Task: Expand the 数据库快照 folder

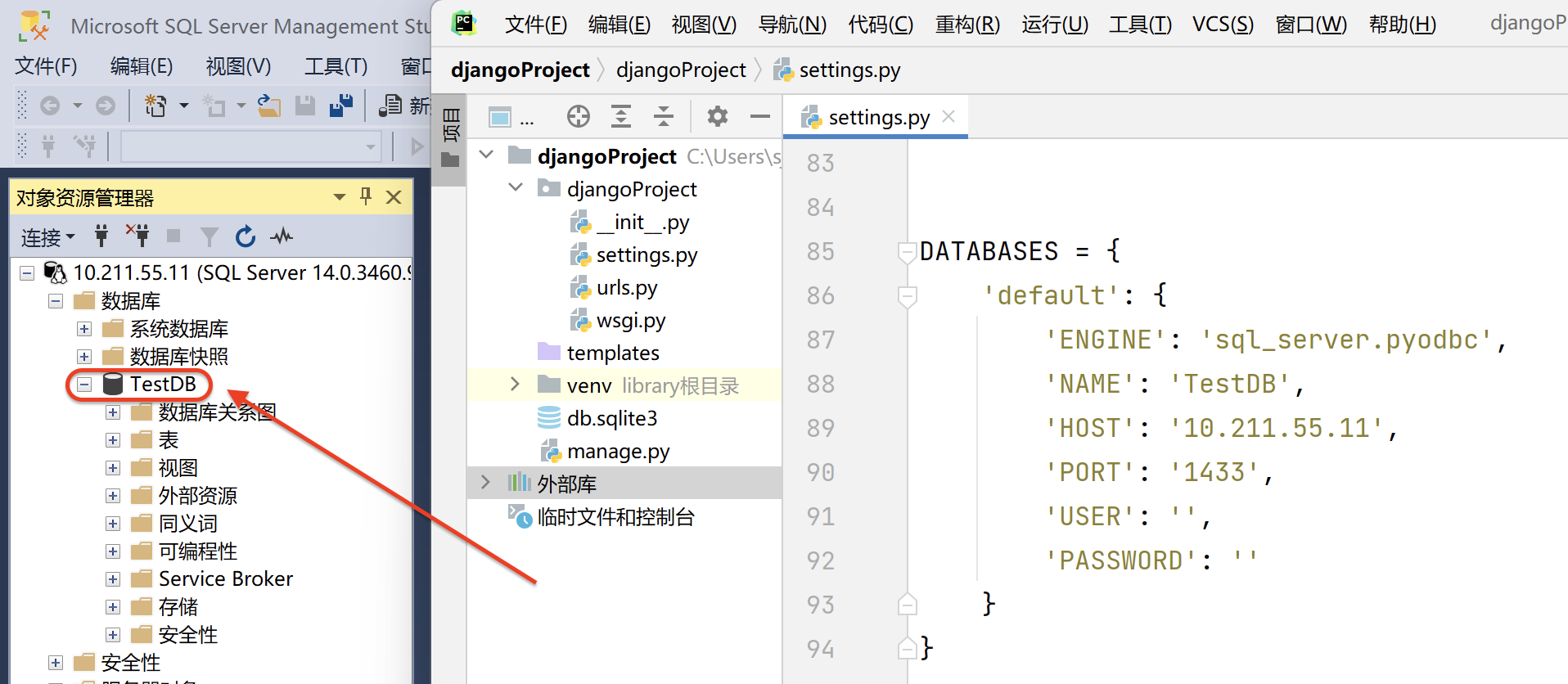Action: (84, 357)
